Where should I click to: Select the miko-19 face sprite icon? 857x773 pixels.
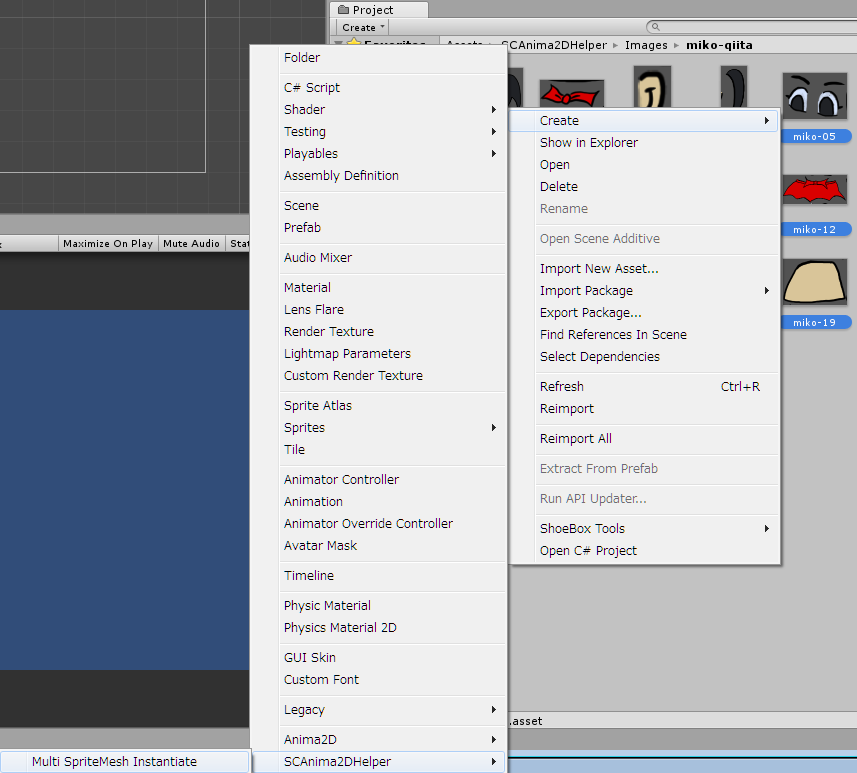click(814, 283)
